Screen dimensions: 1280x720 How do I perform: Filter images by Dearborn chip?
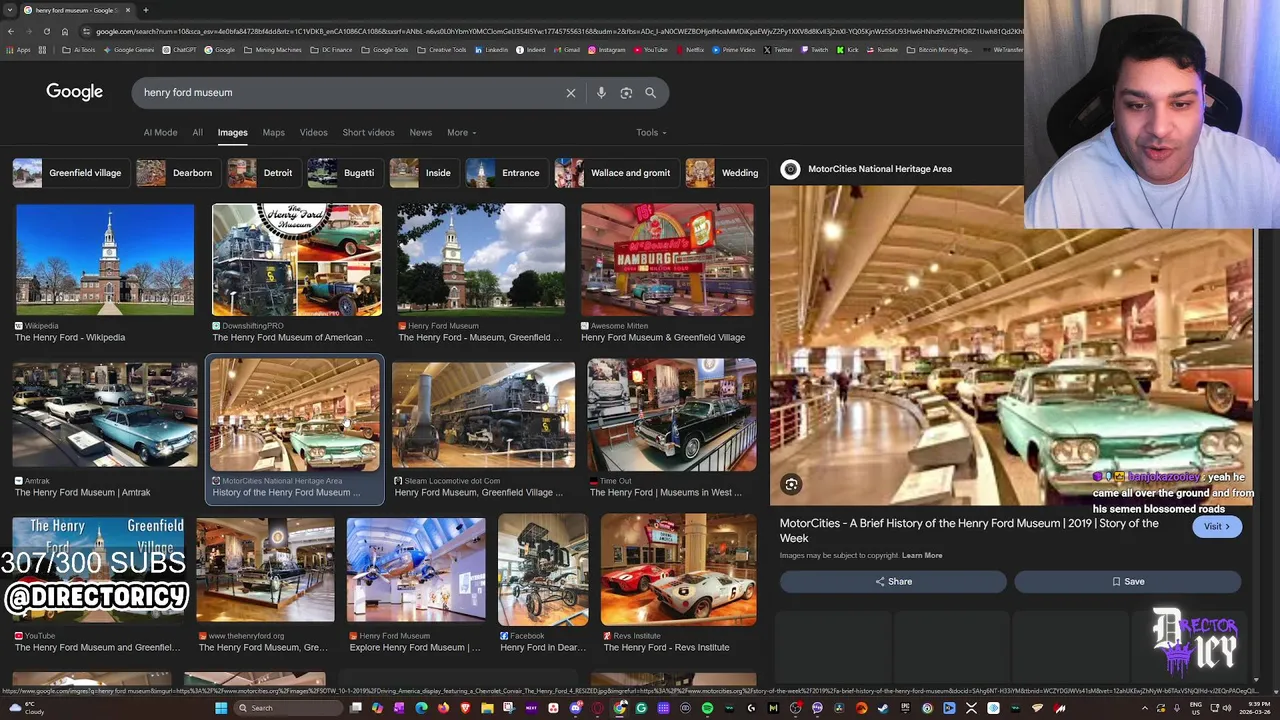[176, 173]
